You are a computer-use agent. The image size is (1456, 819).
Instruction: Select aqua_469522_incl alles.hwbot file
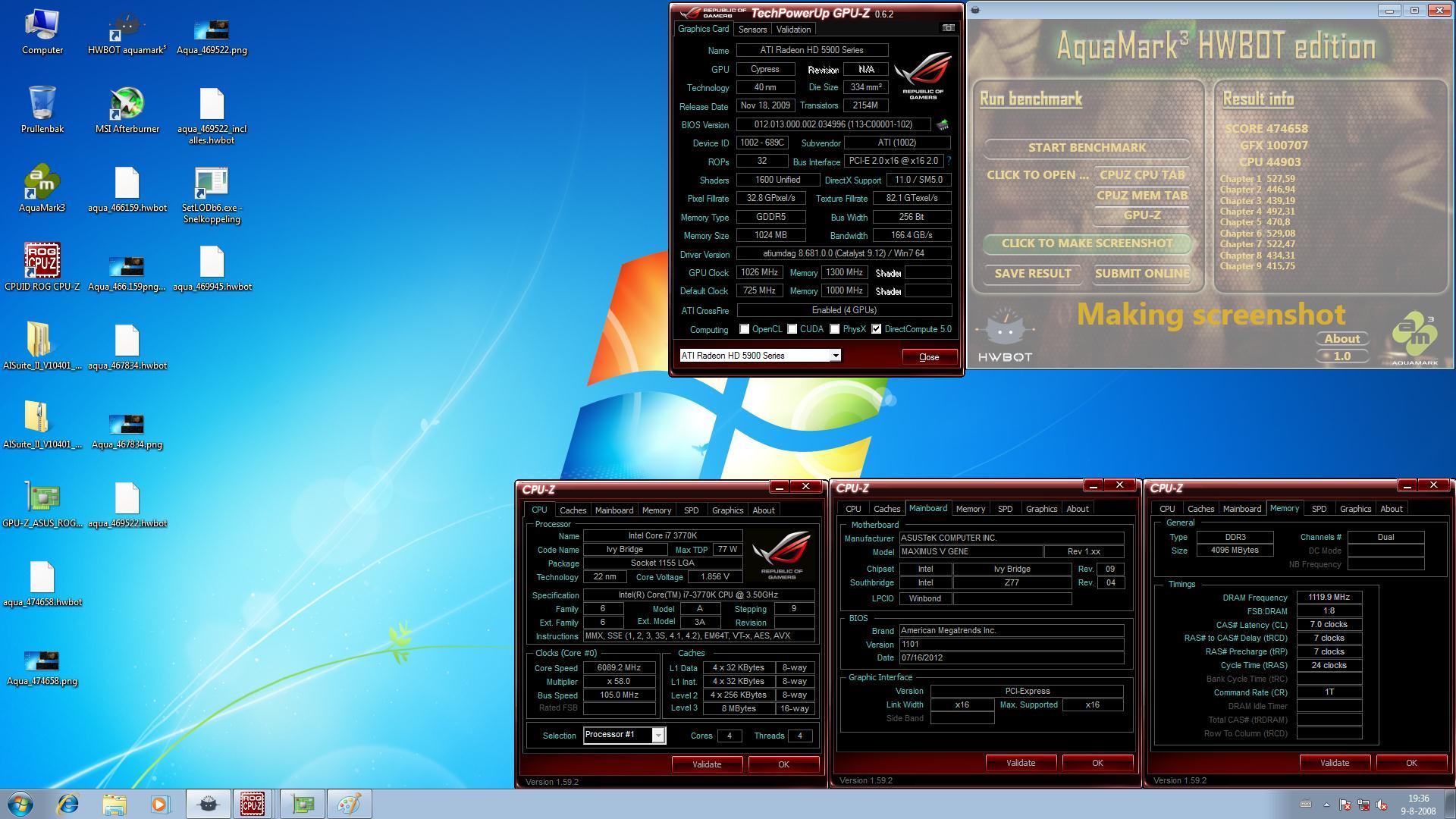point(212,115)
